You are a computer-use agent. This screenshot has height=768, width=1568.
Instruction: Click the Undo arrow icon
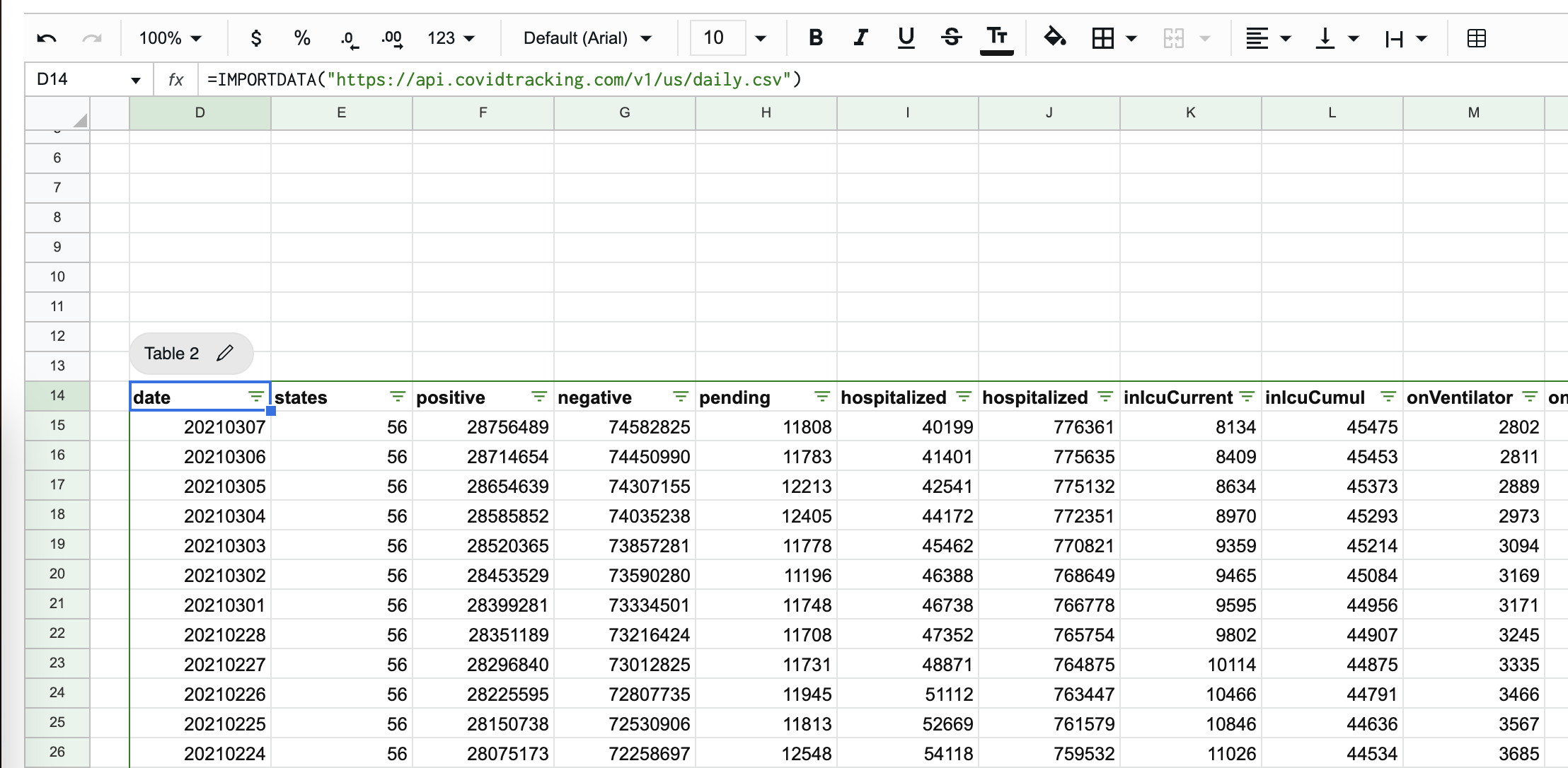(47, 38)
